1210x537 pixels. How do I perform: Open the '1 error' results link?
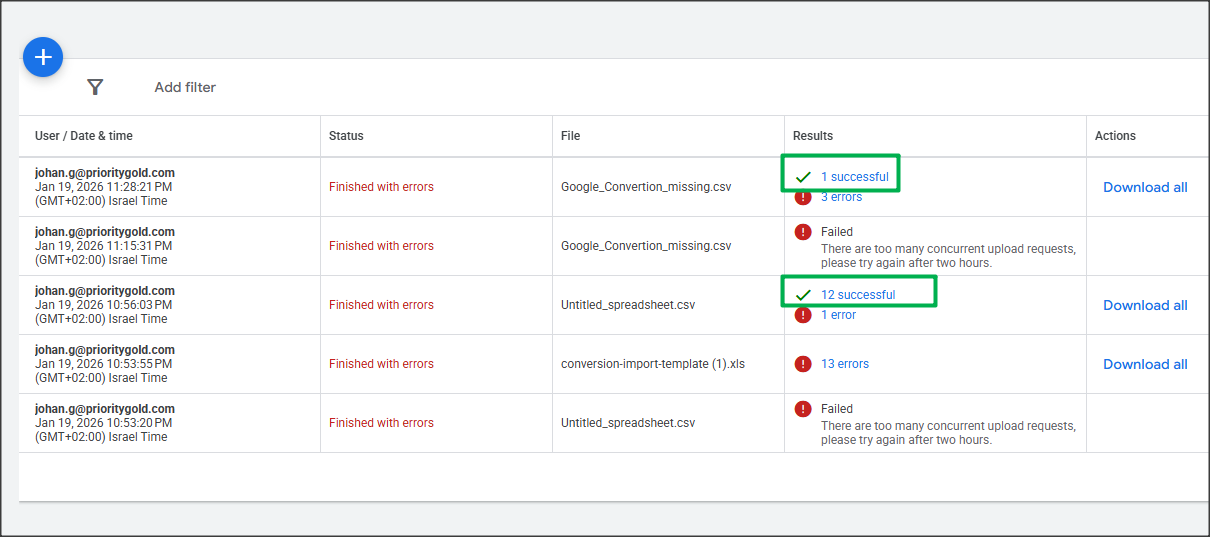(838, 315)
